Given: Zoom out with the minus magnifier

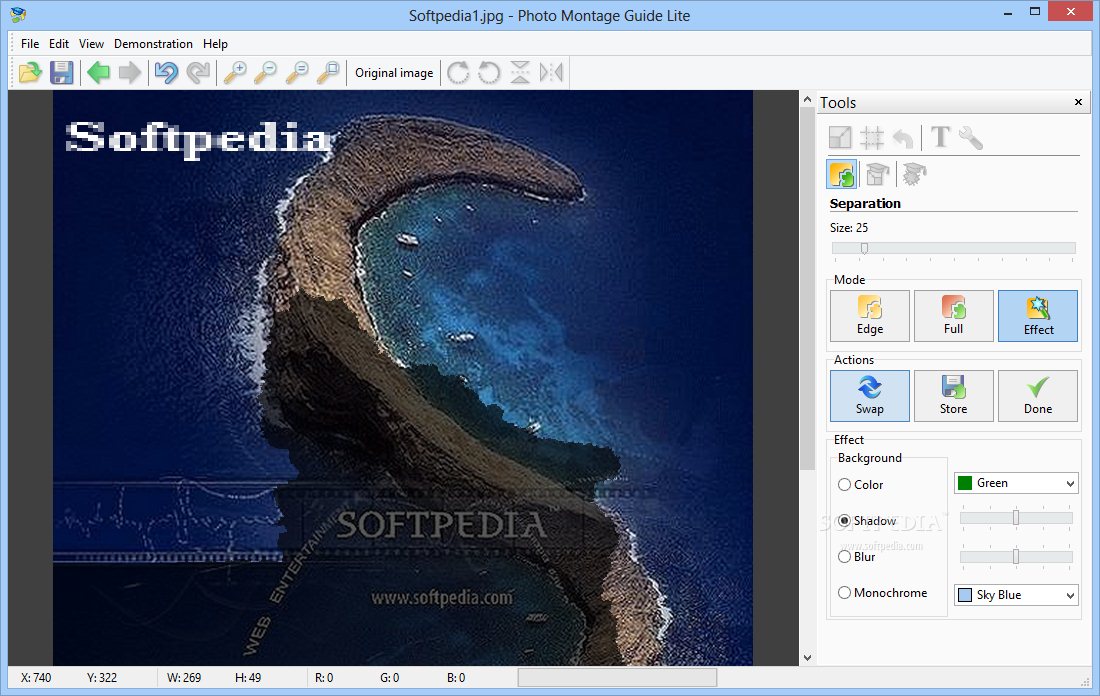Looking at the screenshot, I should (x=266, y=72).
